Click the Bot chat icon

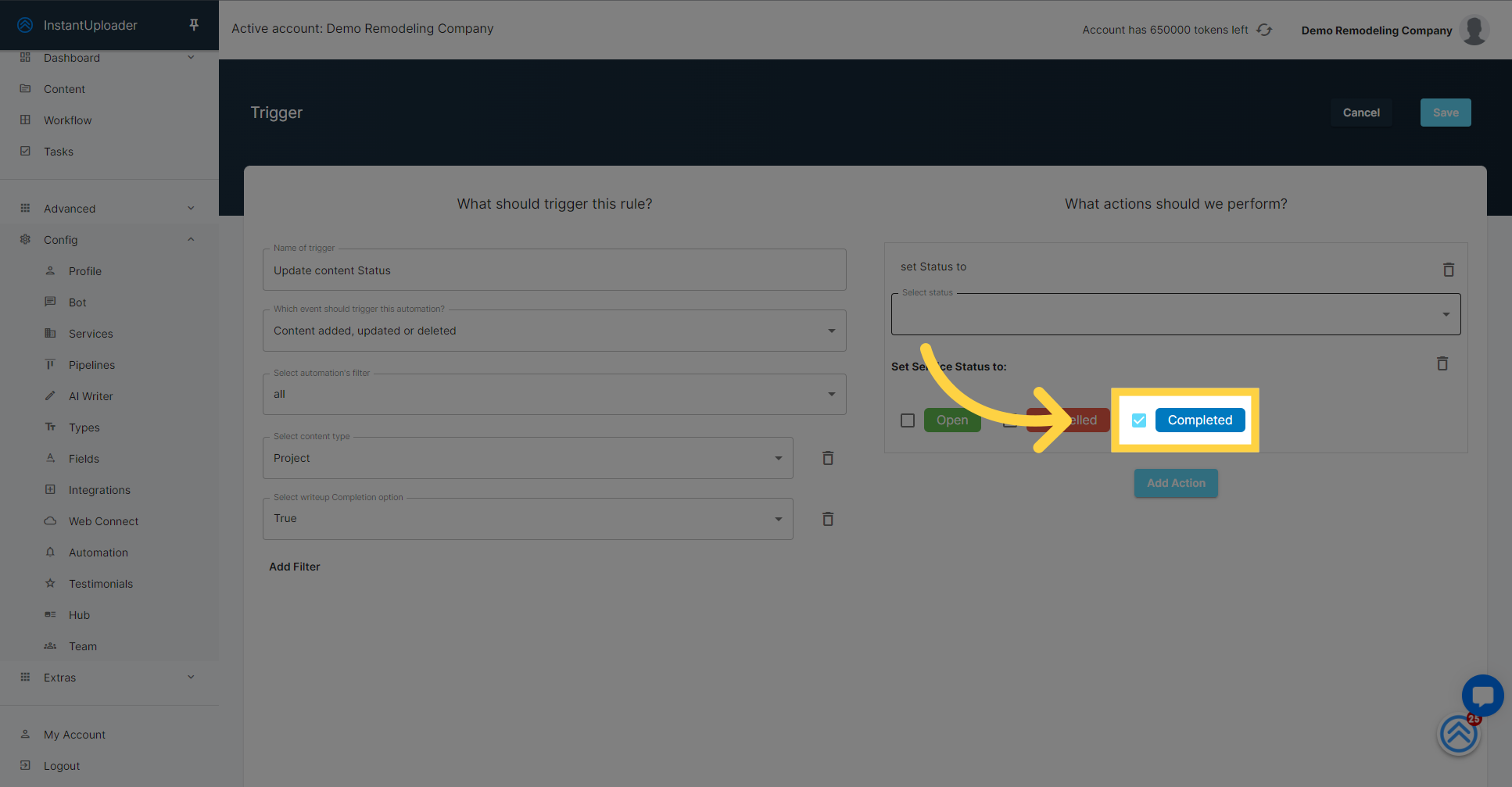(50, 302)
